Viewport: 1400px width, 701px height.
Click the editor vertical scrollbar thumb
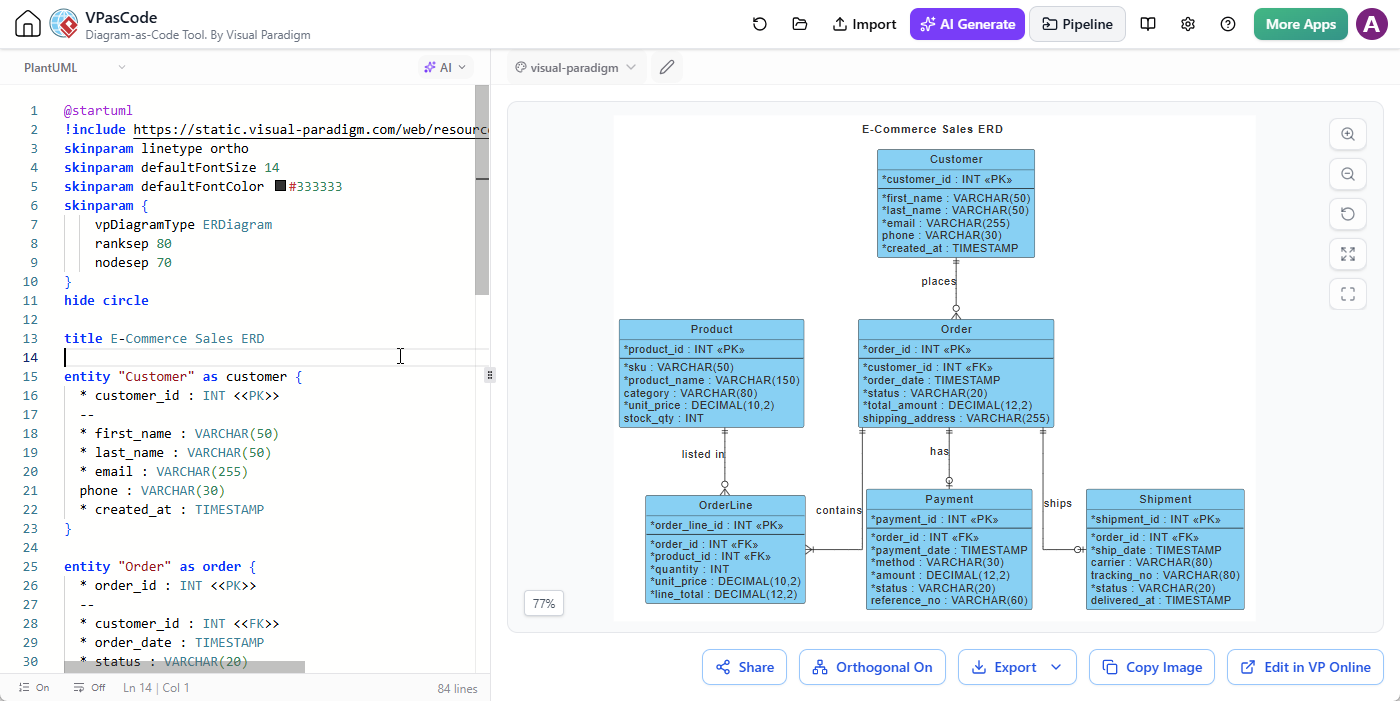pos(482,190)
